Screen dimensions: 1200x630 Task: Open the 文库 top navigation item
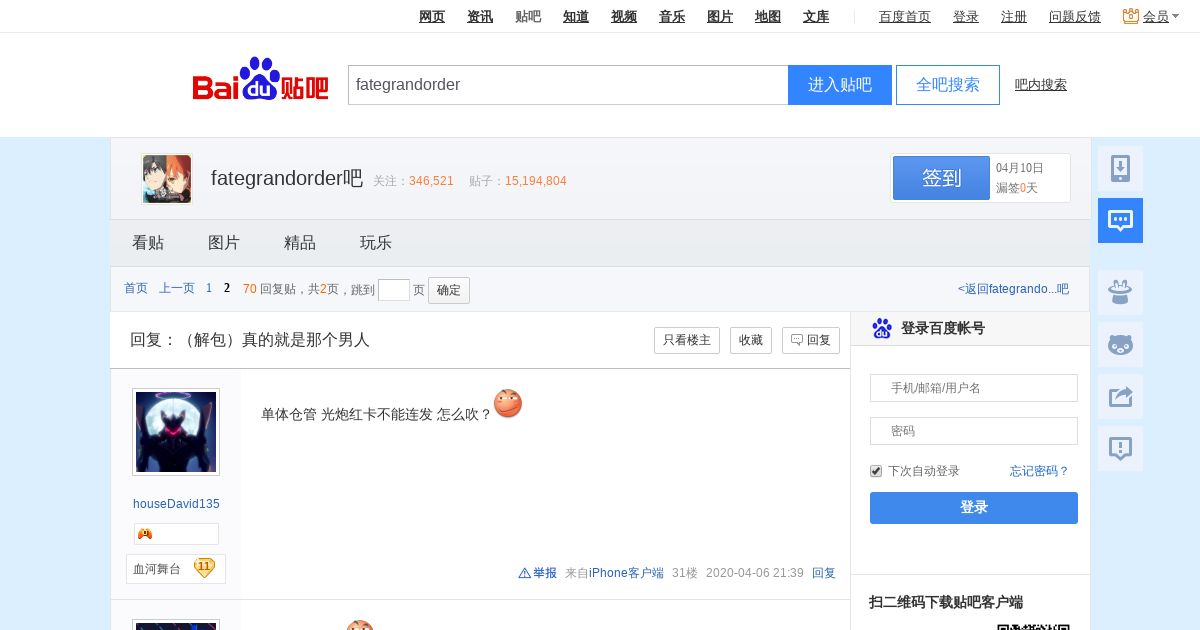(x=816, y=16)
